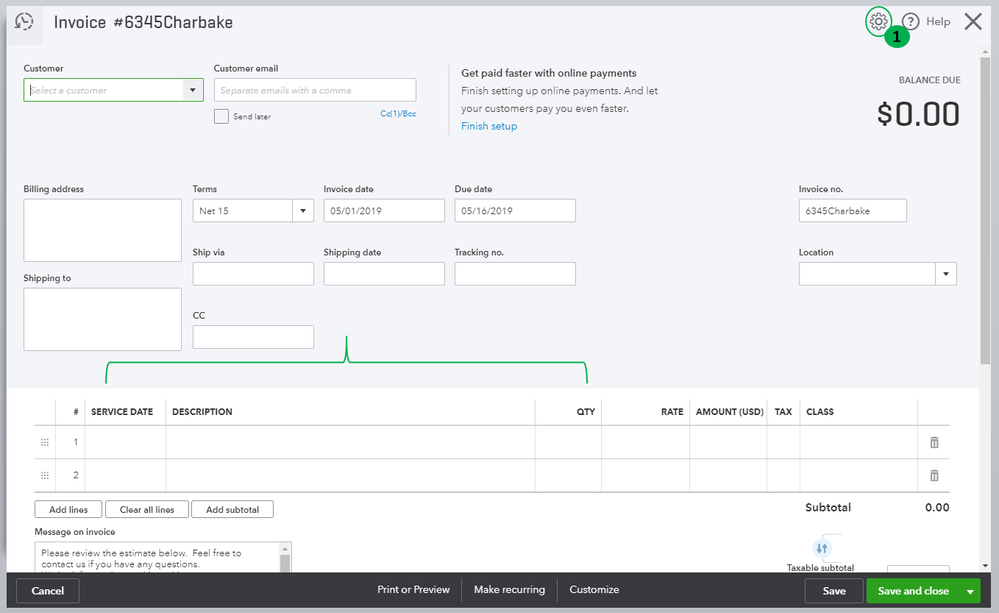
Task: Choose Make recurring in footer
Action: click(x=509, y=590)
